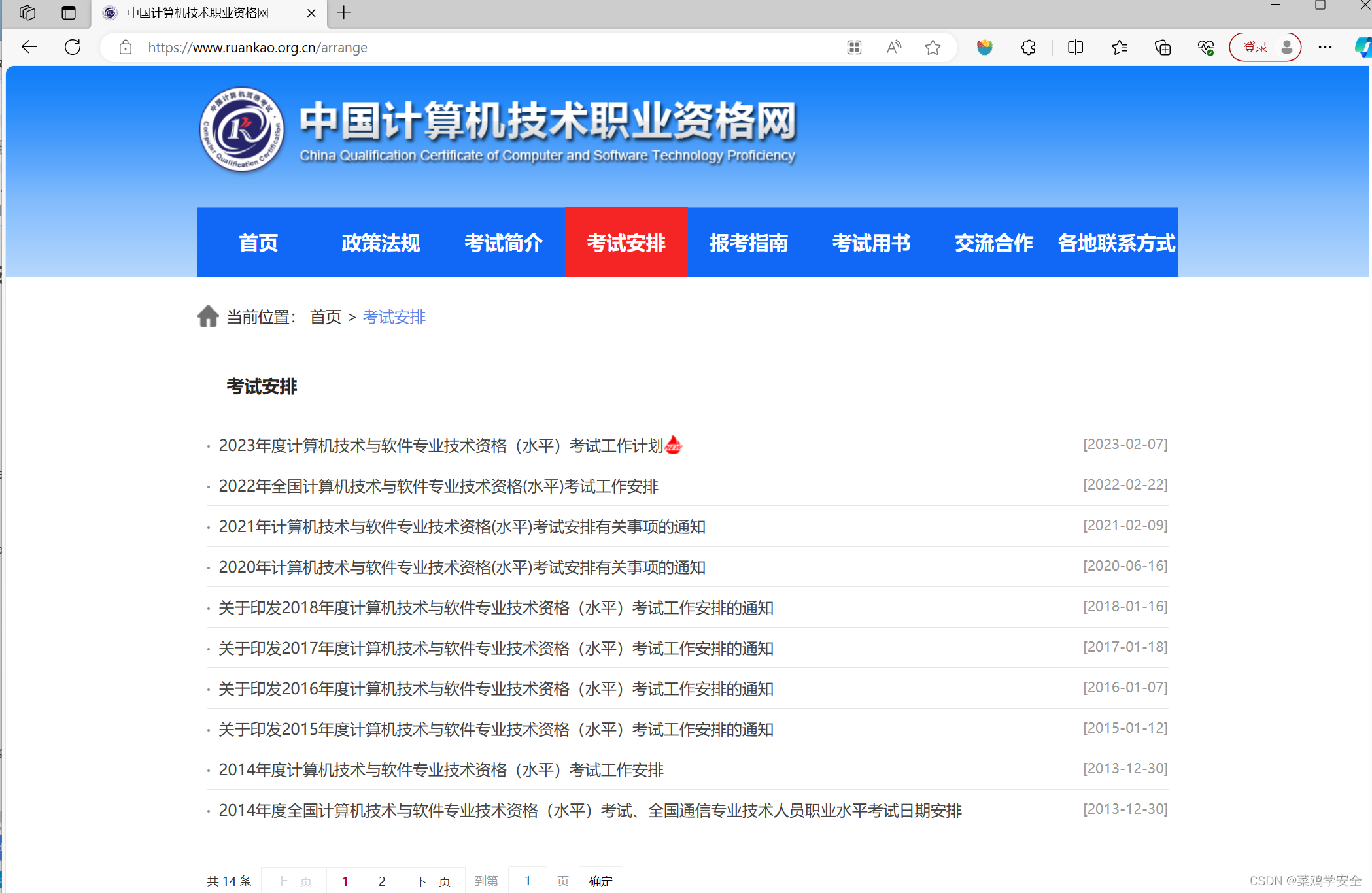The height and width of the screenshot is (893, 1372).
Task: Go to page 2 in pagination
Action: (382, 881)
